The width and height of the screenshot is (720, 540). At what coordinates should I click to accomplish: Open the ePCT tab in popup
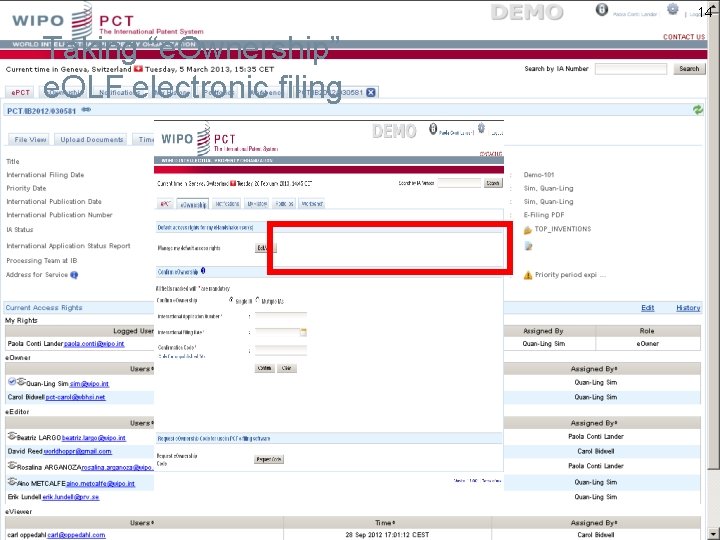point(165,204)
